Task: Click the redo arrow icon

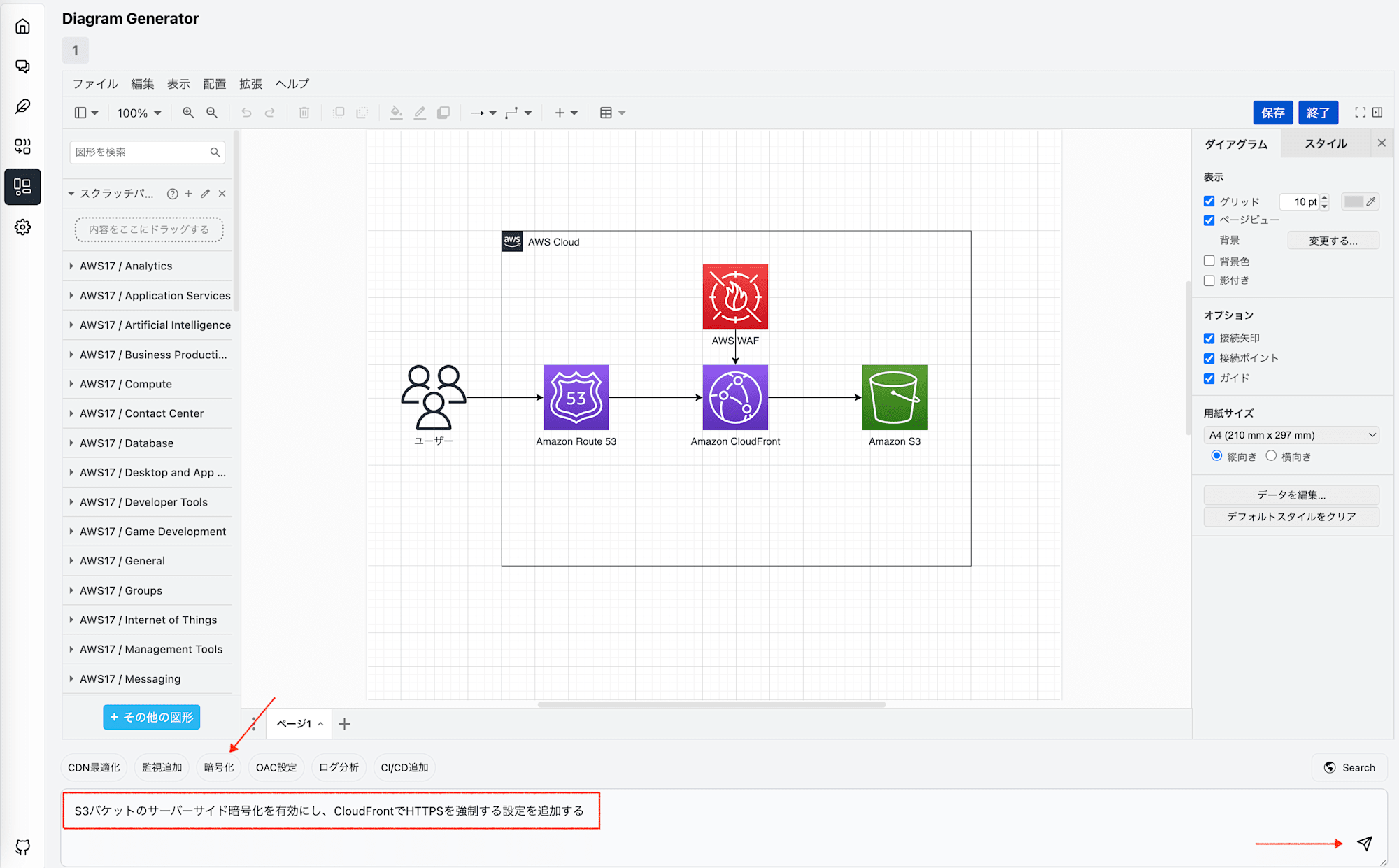Action: pyautogui.click(x=270, y=113)
